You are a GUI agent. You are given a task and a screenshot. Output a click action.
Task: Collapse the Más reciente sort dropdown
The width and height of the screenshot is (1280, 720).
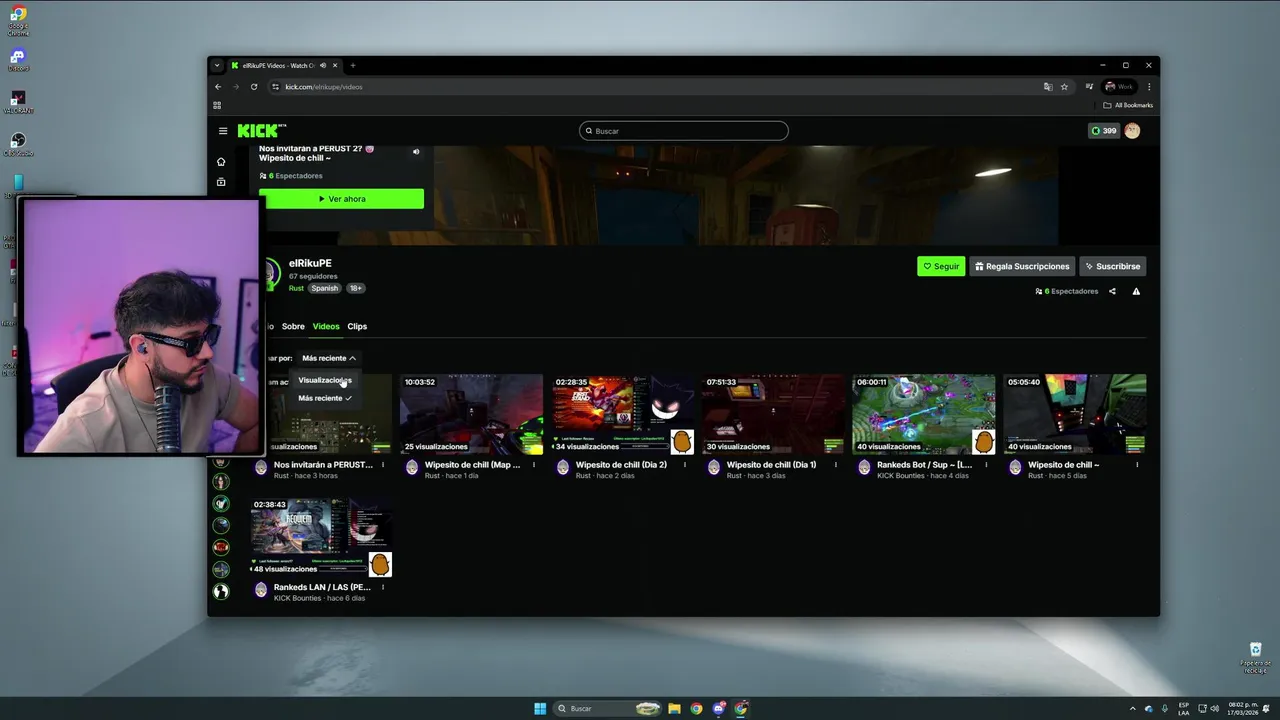coord(329,358)
